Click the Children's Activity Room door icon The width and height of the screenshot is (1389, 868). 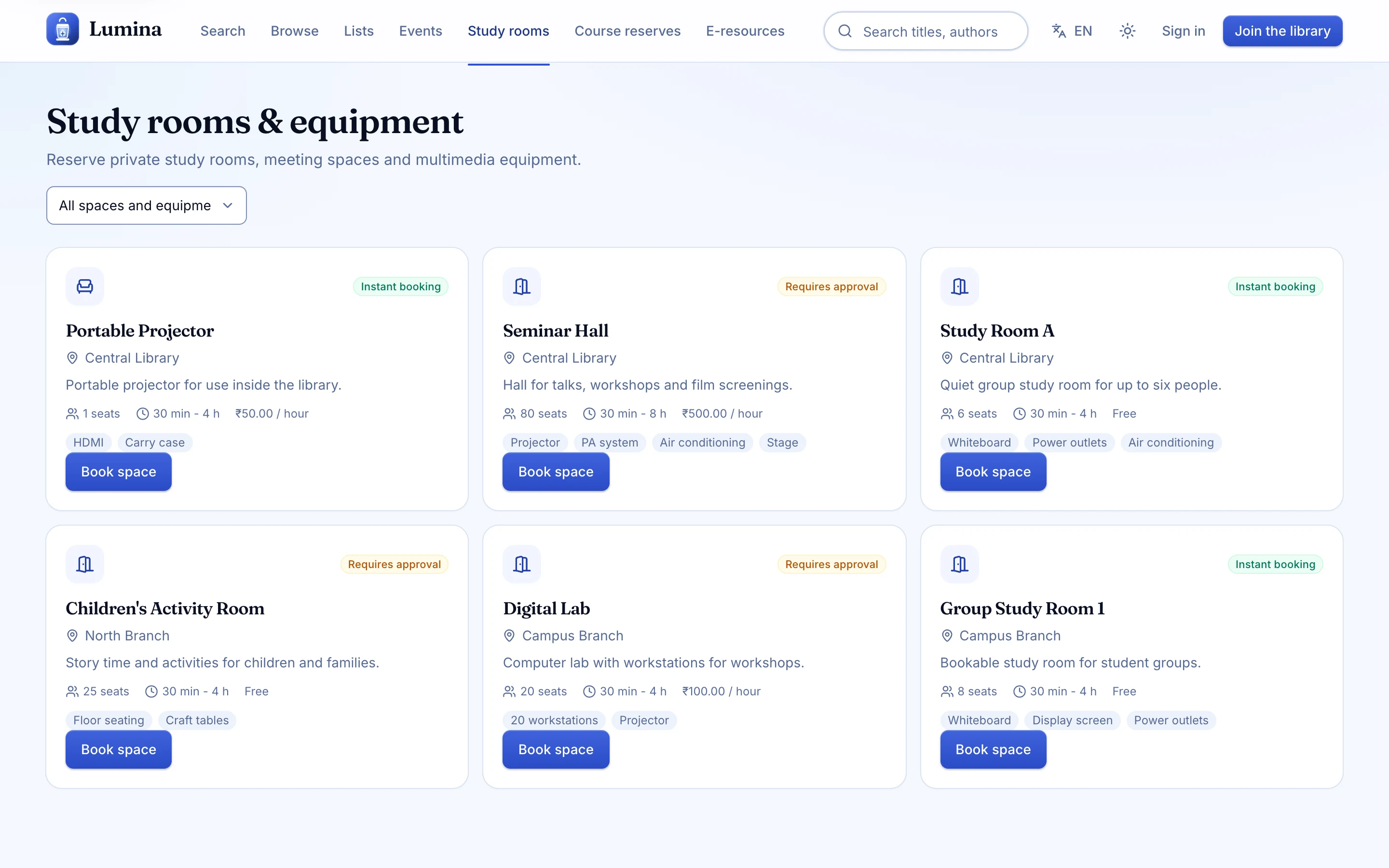click(x=85, y=564)
